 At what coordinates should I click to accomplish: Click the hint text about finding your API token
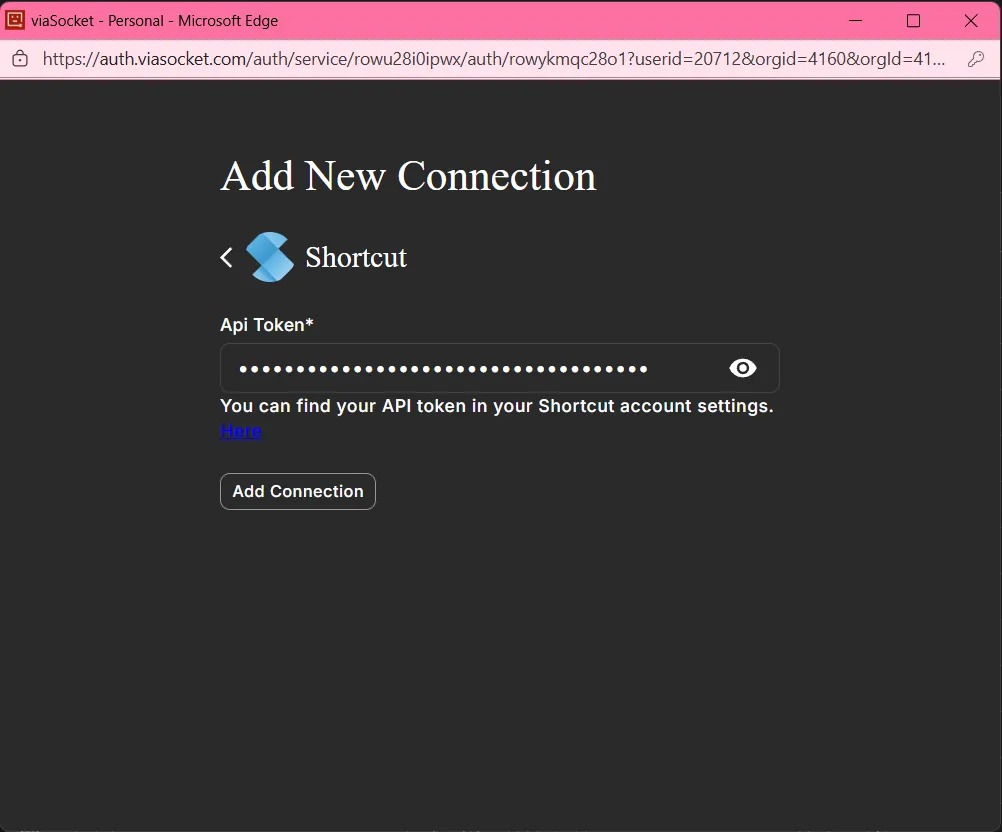(496, 406)
